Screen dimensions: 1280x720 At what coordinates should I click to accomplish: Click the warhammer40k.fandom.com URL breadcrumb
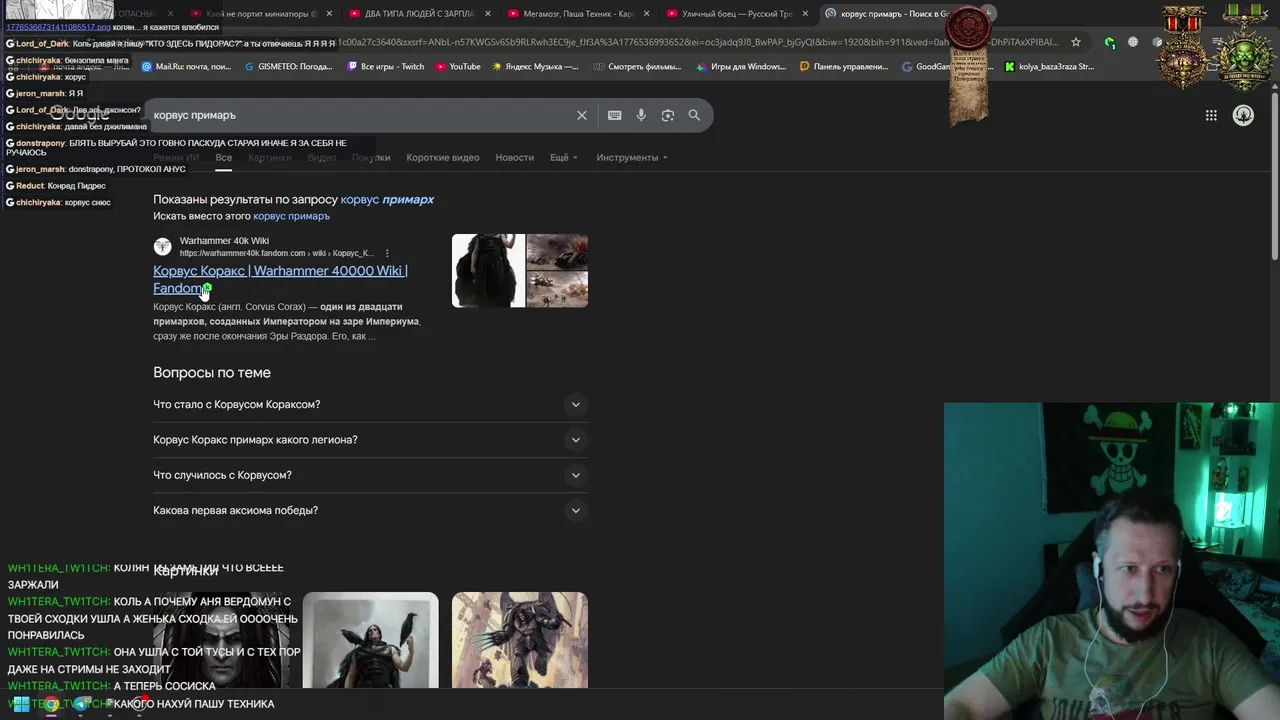coord(275,254)
